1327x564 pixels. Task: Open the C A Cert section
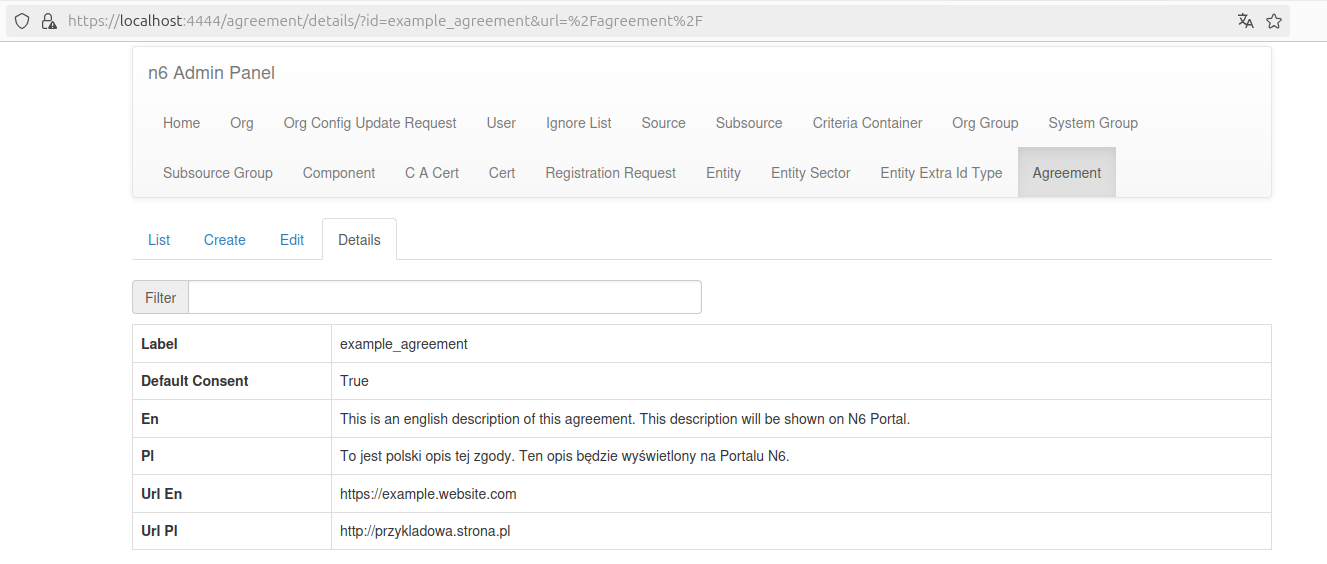432,173
